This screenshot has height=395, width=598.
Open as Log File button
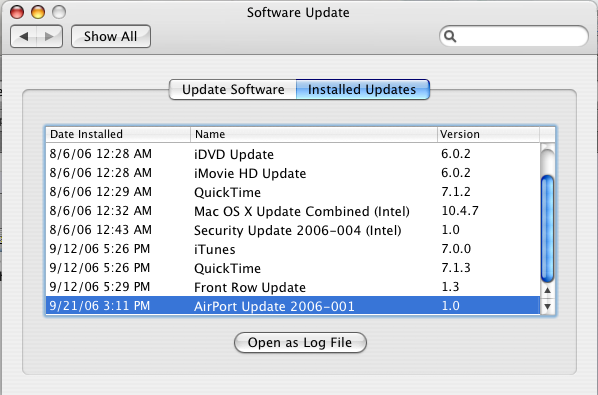tap(300, 342)
